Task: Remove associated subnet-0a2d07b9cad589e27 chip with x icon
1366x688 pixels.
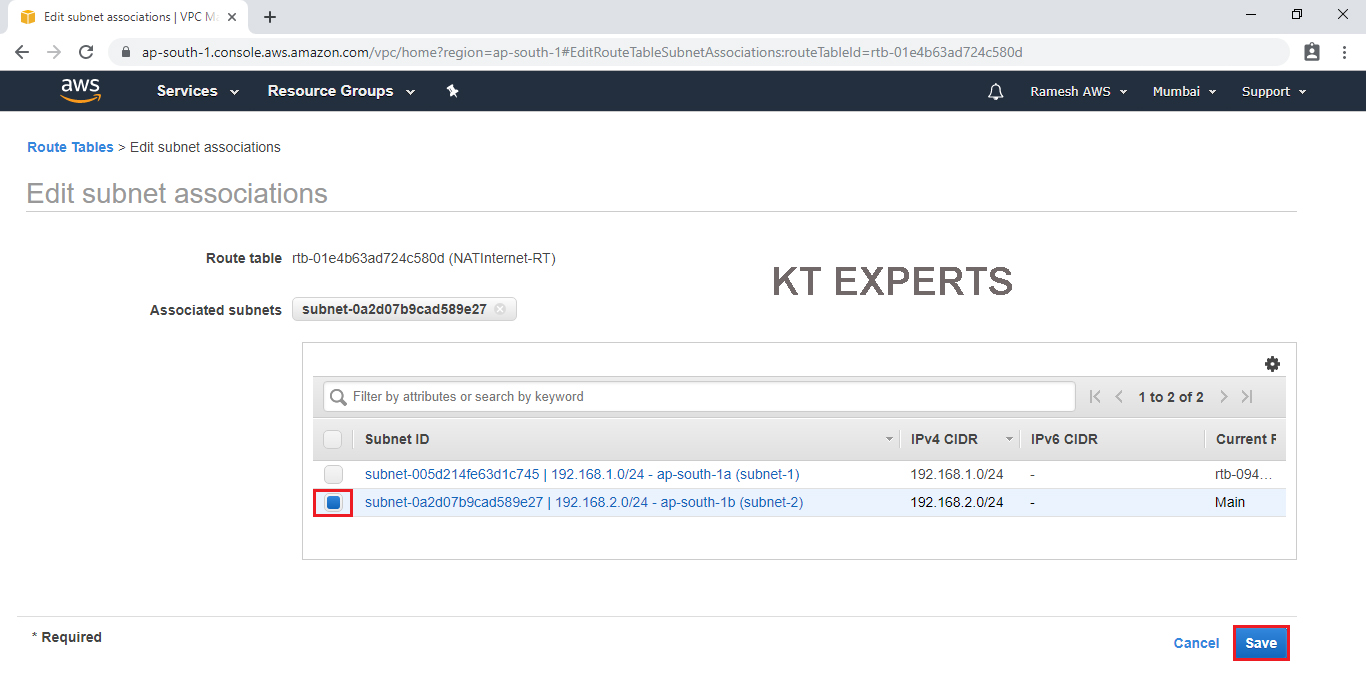Action: click(500, 309)
